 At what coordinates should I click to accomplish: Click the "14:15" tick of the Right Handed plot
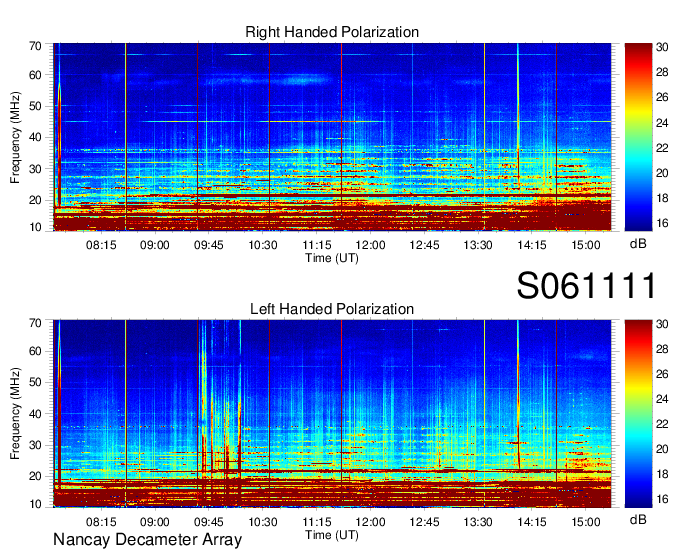click(x=532, y=245)
